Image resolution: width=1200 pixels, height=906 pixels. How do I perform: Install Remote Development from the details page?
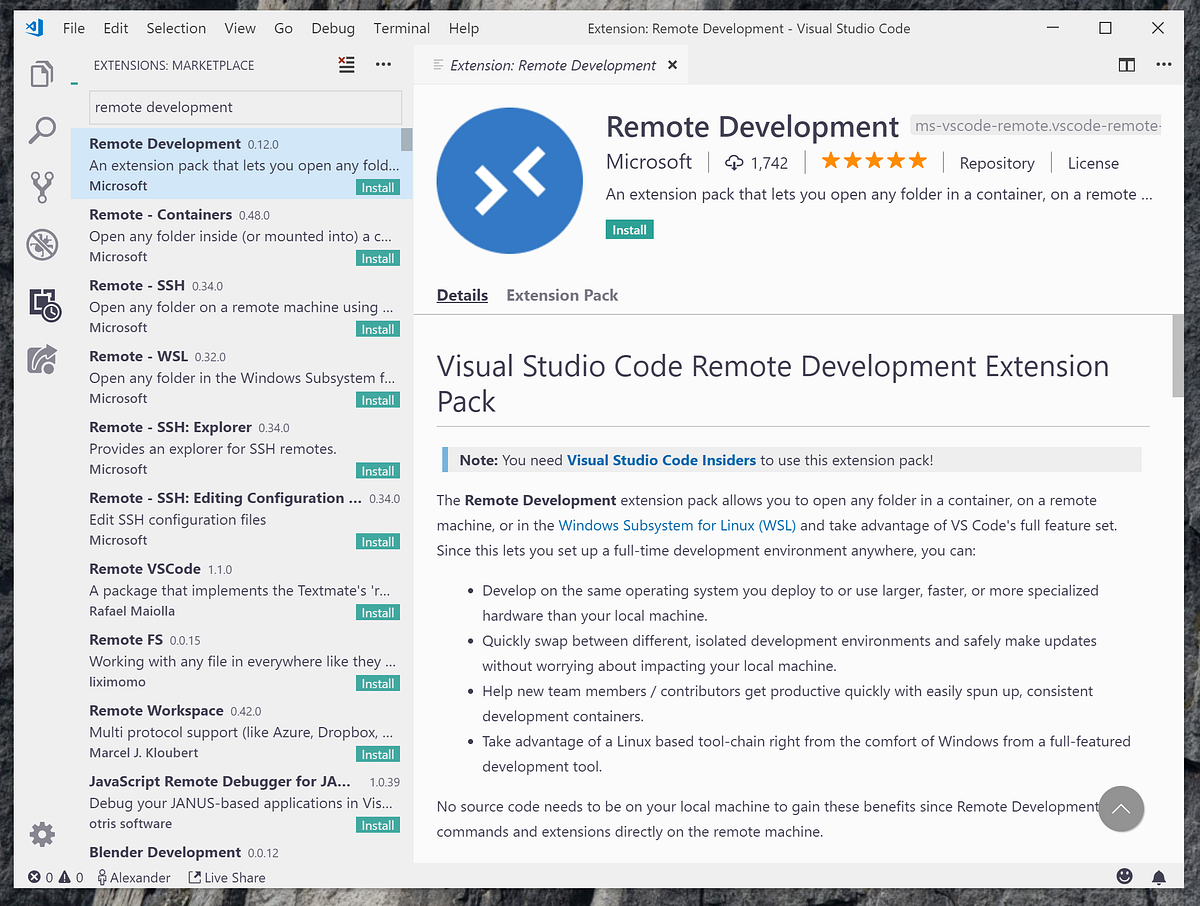tap(629, 230)
